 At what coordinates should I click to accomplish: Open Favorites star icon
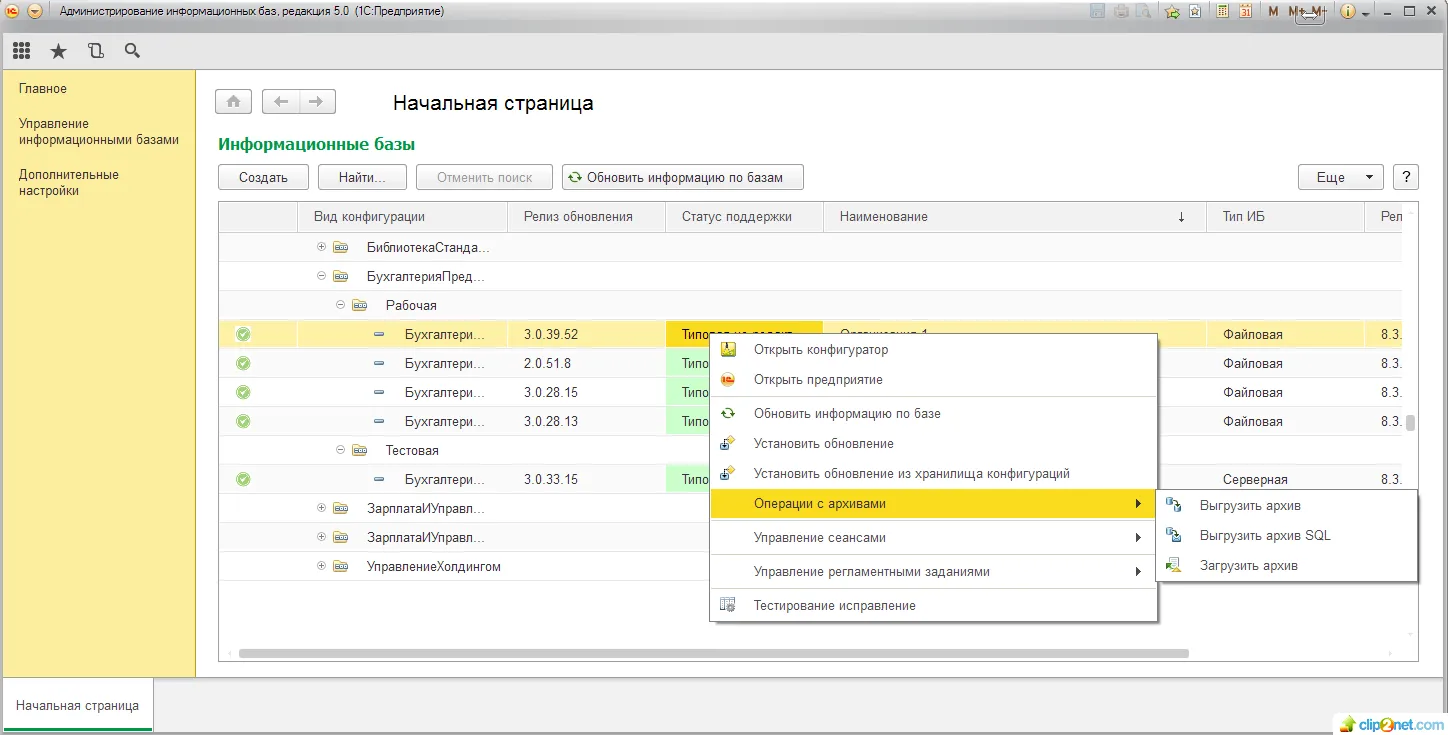(58, 51)
